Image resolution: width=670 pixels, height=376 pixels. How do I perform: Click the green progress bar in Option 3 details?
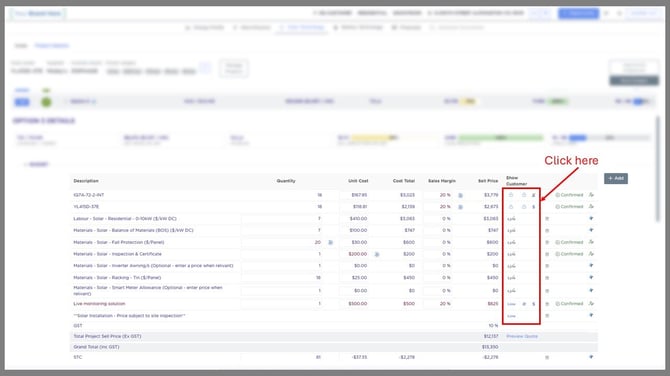500,138
